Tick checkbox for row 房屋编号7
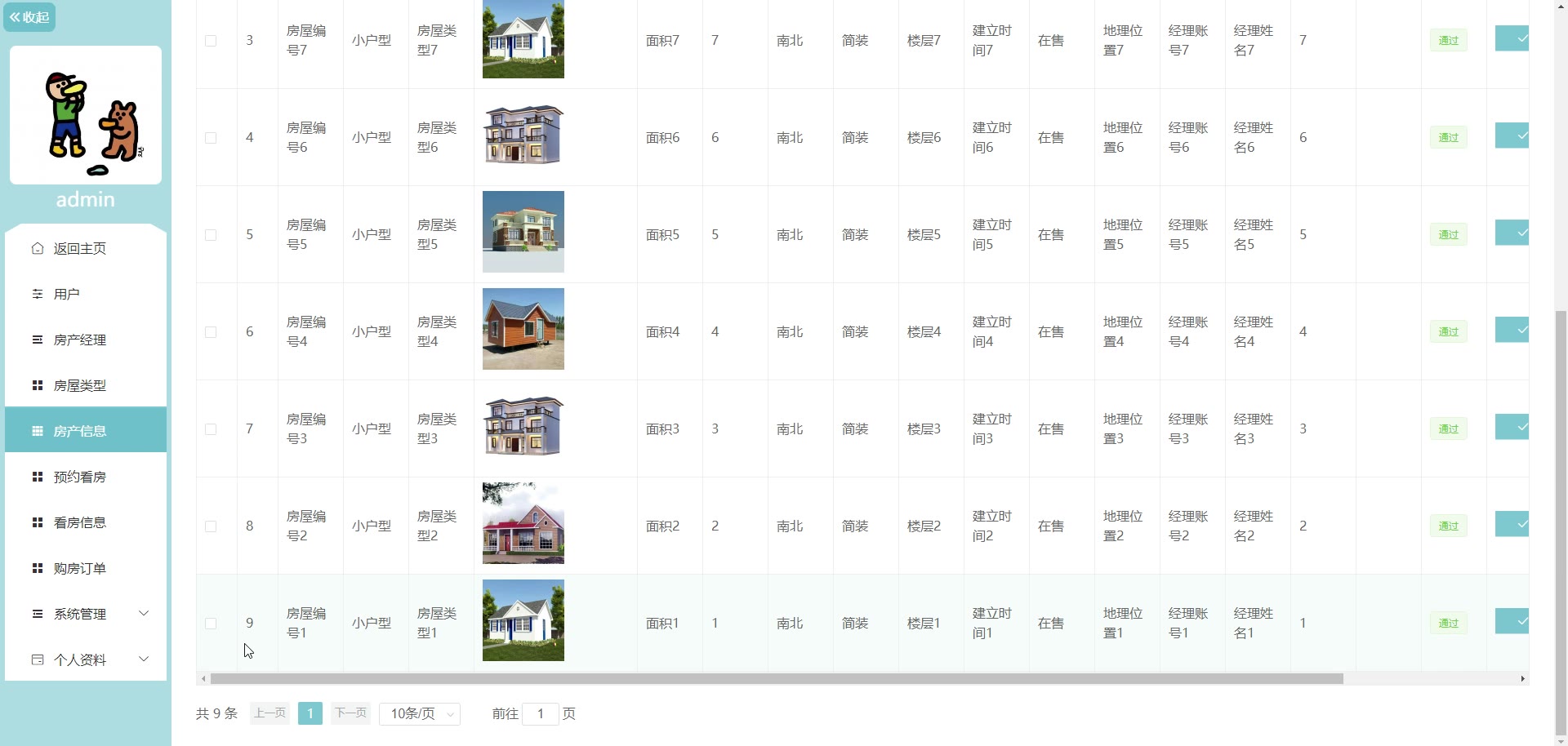Image resolution: width=1568 pixels, height=746 pixels. click(211, 41)
